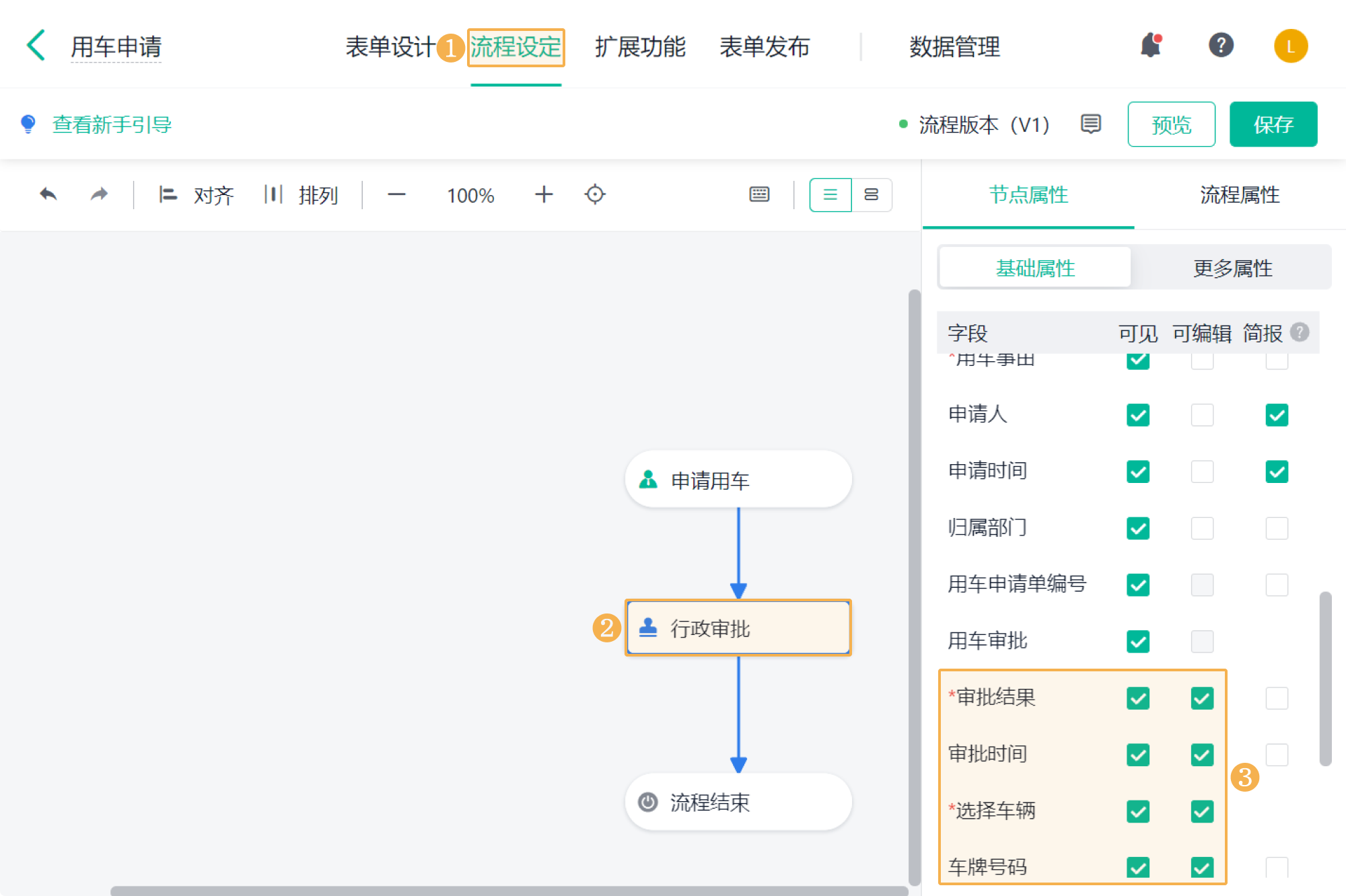
Task: Click the redo arrow in toolbar
Action: 99,195
